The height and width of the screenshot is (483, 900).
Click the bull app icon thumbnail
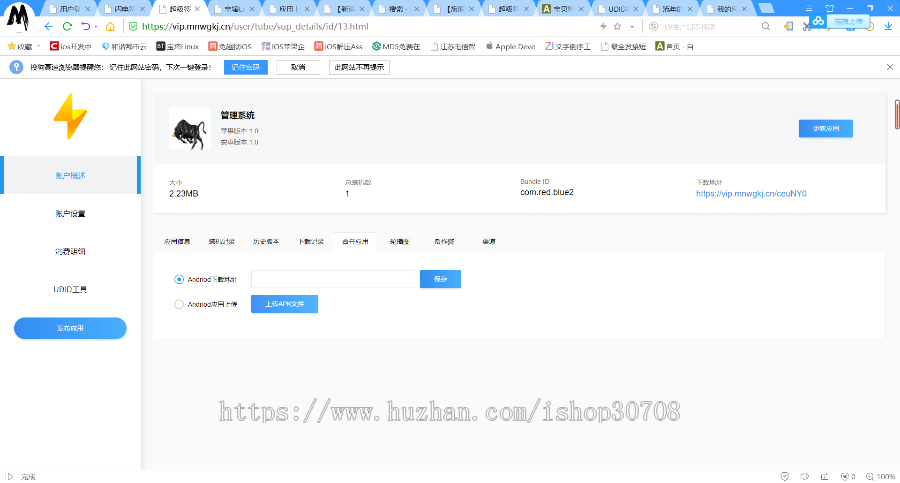[190, 129]
